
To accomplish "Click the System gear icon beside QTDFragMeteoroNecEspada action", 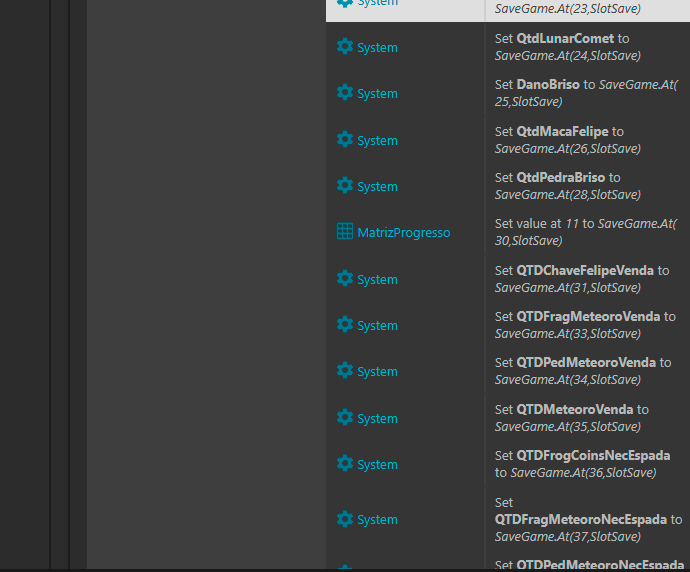I will 345,519.
